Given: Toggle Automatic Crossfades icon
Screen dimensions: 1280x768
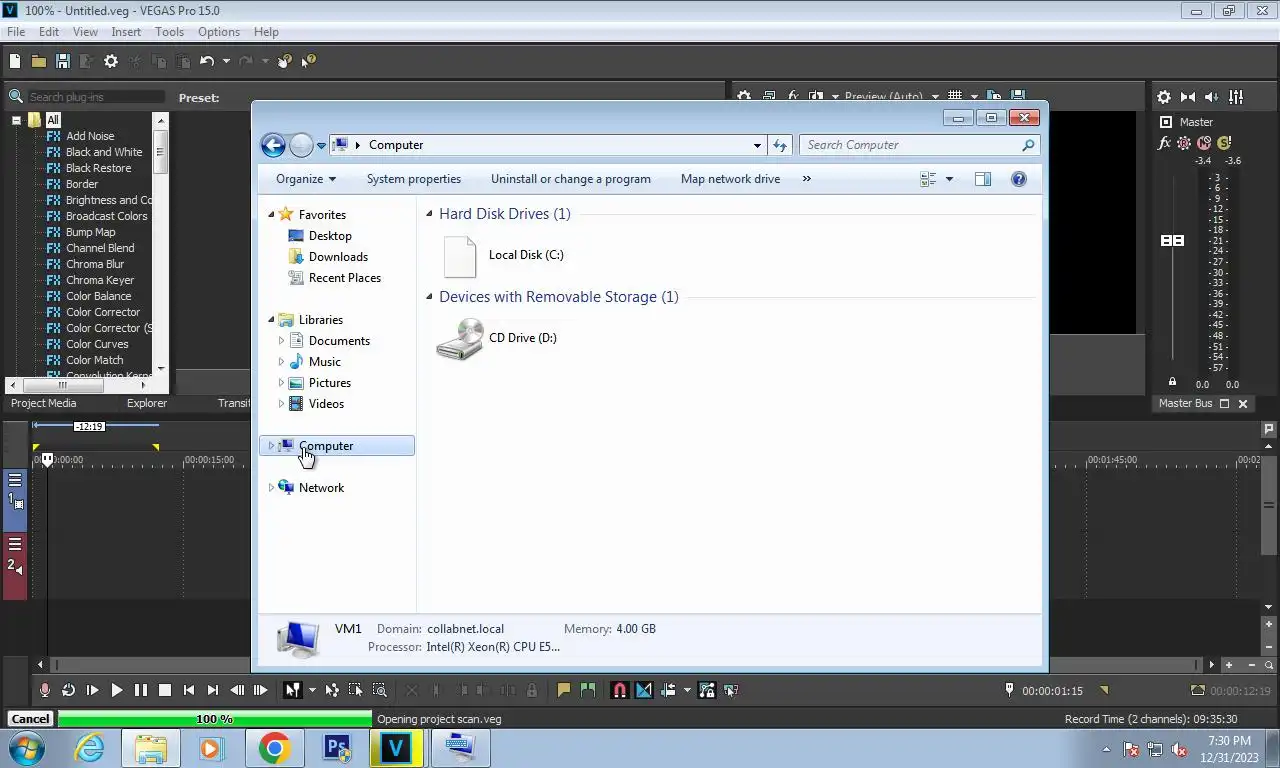Looking at the screenshot, I should pos(643,690).
